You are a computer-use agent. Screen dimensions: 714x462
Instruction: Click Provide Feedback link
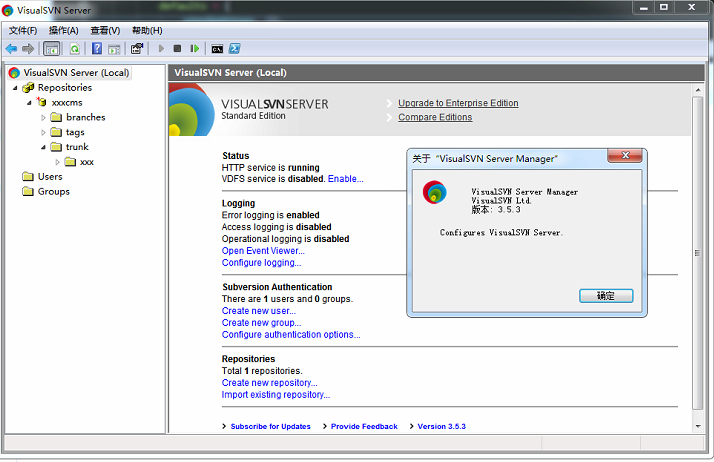(x=364, y=426)
